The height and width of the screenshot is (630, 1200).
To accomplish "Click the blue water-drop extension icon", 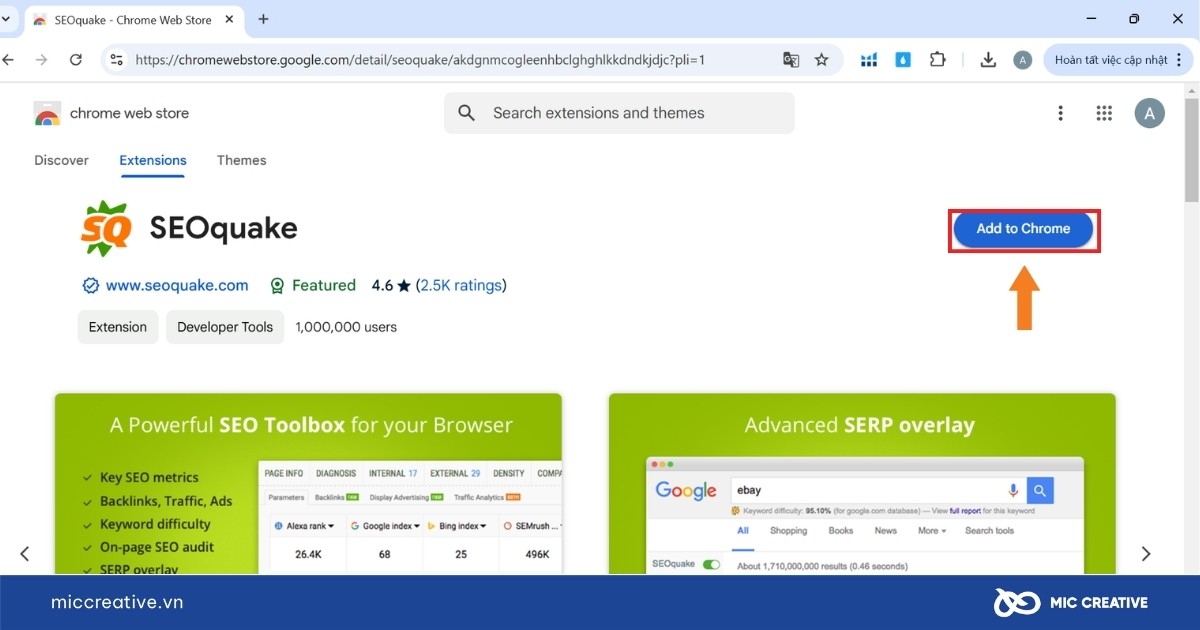I will pos(904,60).
